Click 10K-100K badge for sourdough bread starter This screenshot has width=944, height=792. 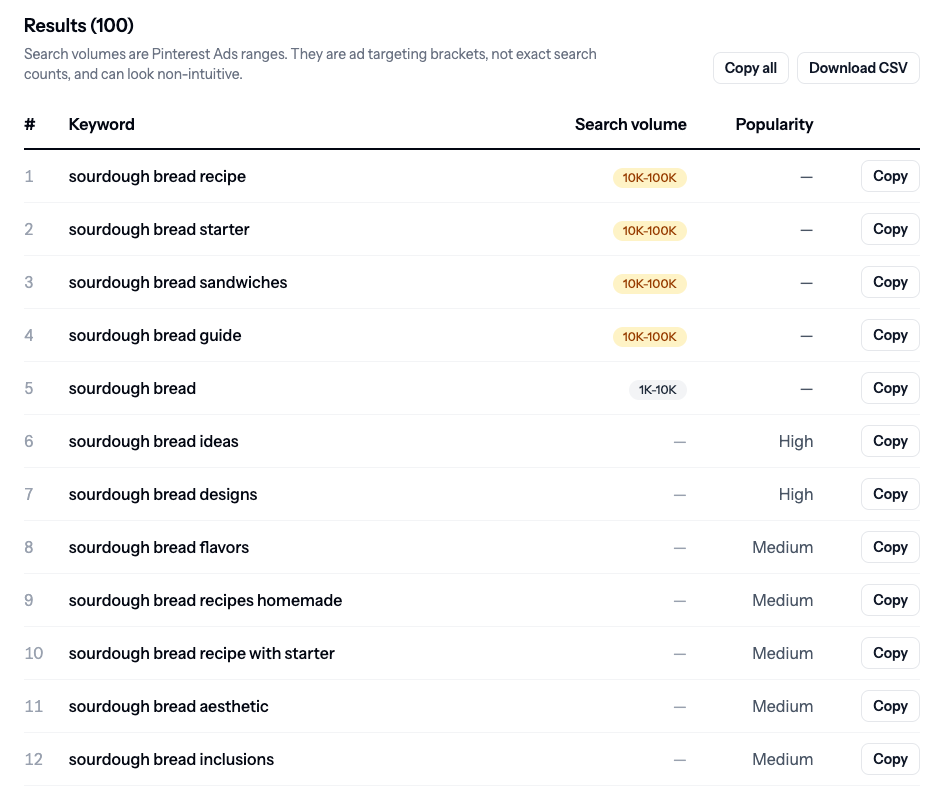coord(650,230)
